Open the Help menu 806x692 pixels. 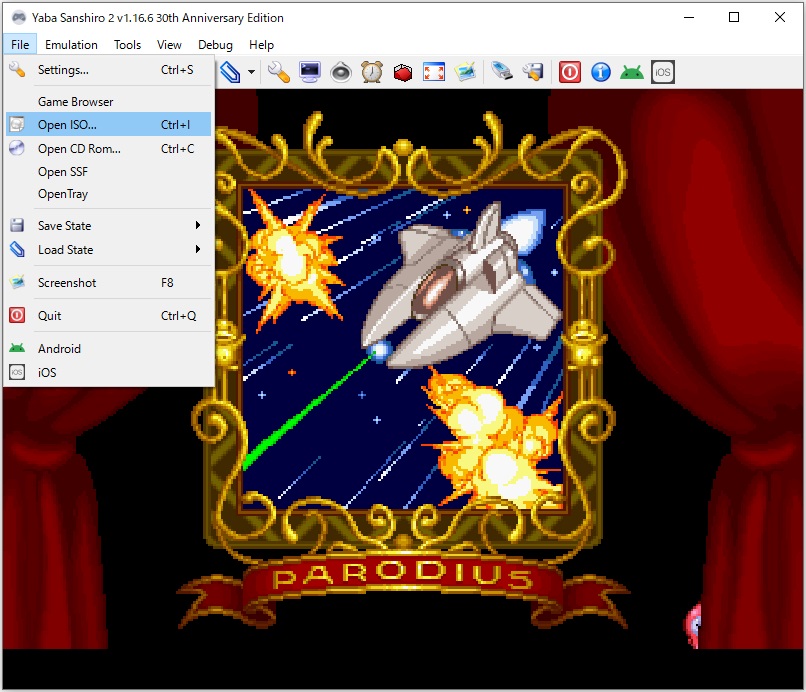[x=261, y=45]
